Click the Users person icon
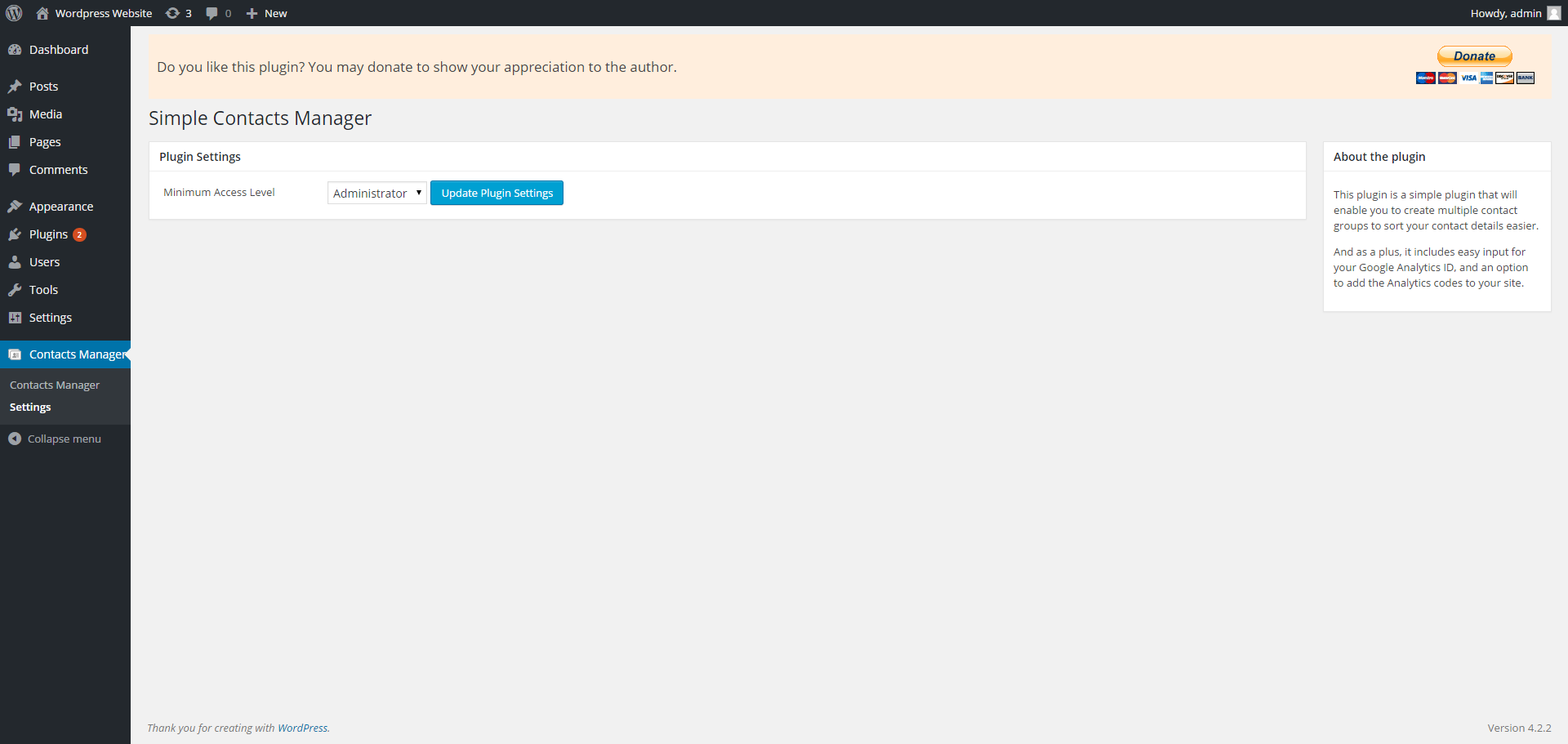The image size is (1568, 744). tap(15, 262)
